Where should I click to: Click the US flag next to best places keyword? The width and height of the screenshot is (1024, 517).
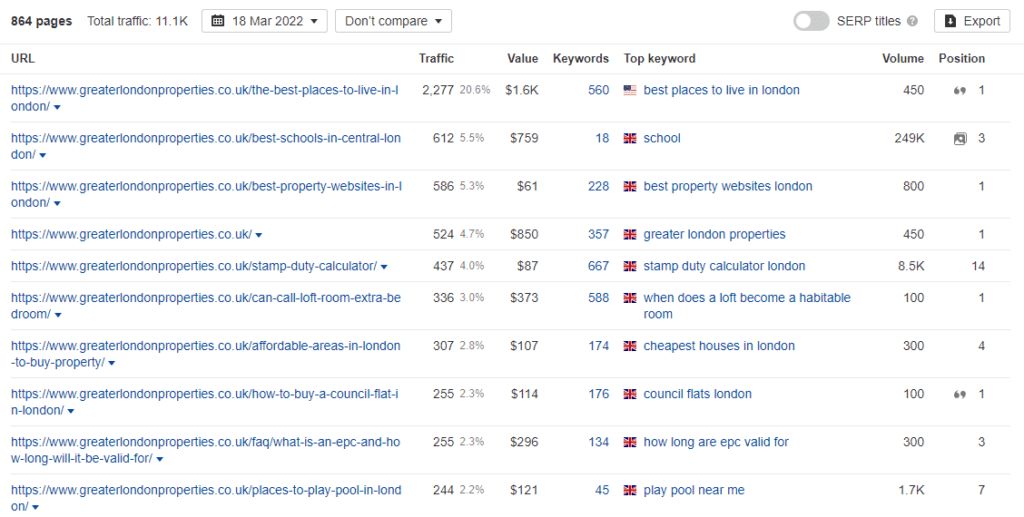click(x=630, y=90)
